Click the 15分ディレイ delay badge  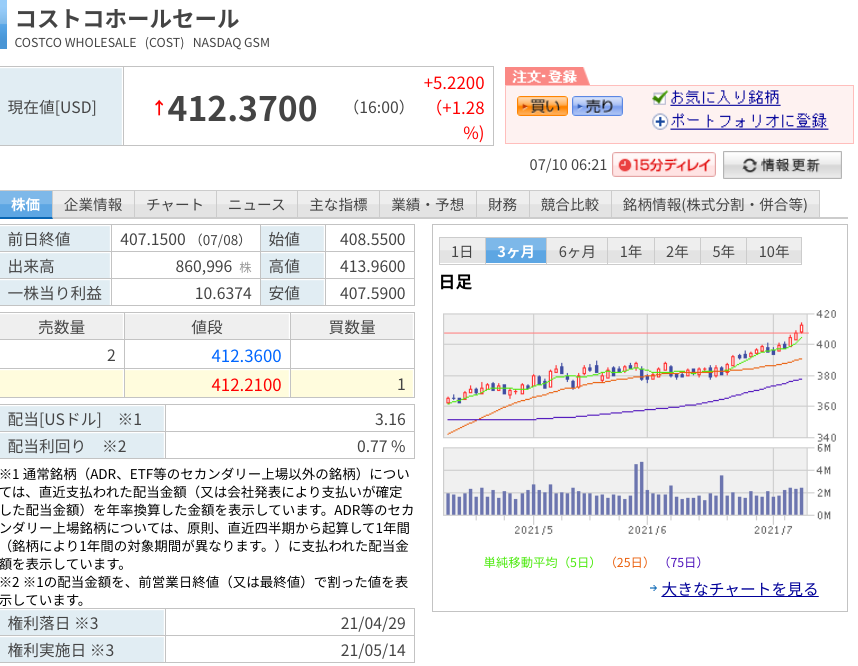664,165
